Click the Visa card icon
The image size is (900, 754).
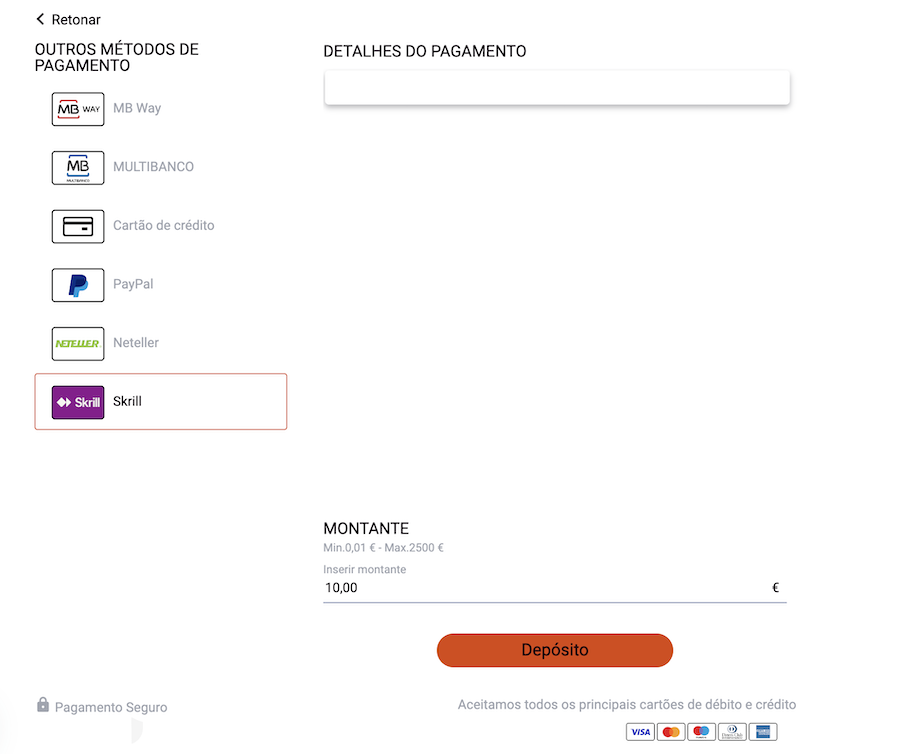tap(641, 732)
